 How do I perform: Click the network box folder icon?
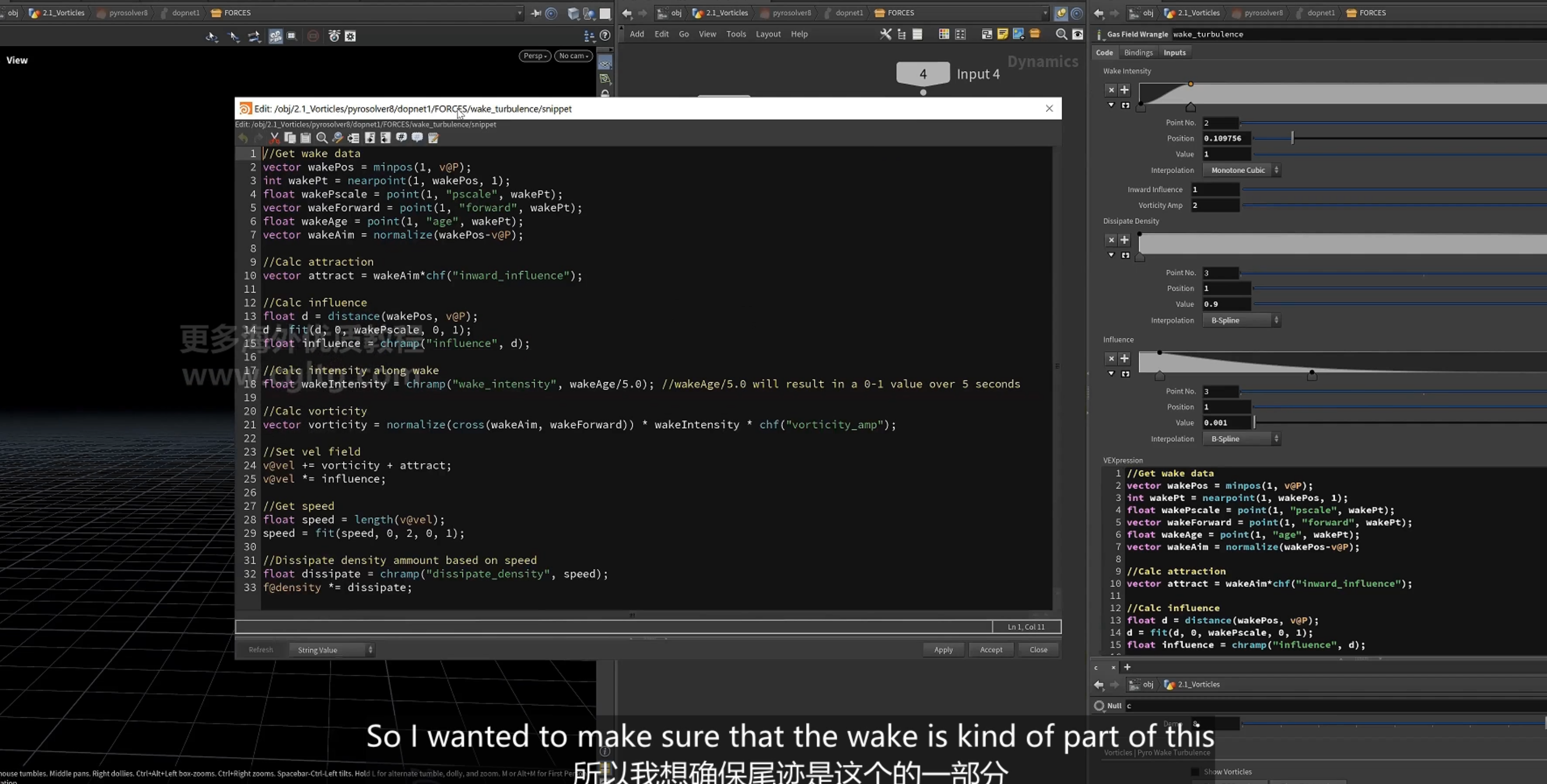pos(1035,34)
